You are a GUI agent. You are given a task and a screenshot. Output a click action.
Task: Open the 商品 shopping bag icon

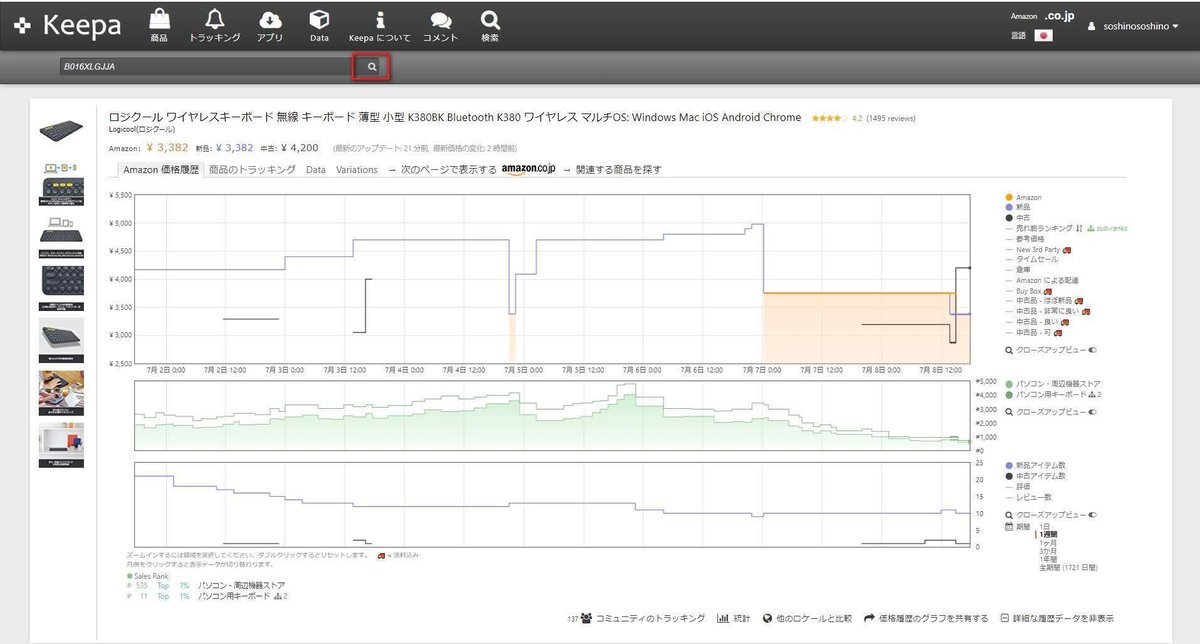click(x=159, y=19)
